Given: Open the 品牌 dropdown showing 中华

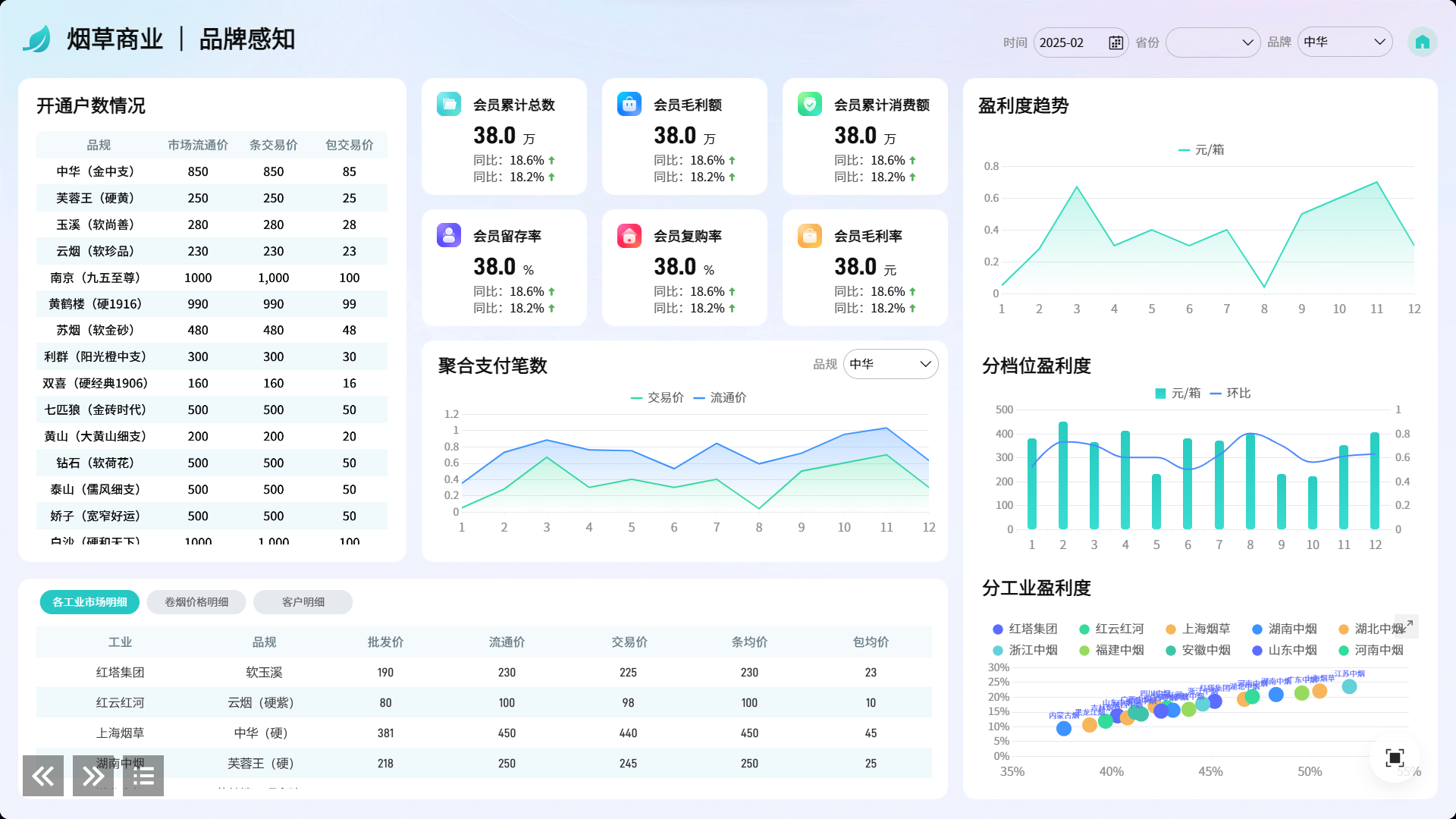Looking at the screenshot, I should coord(1345,42).
